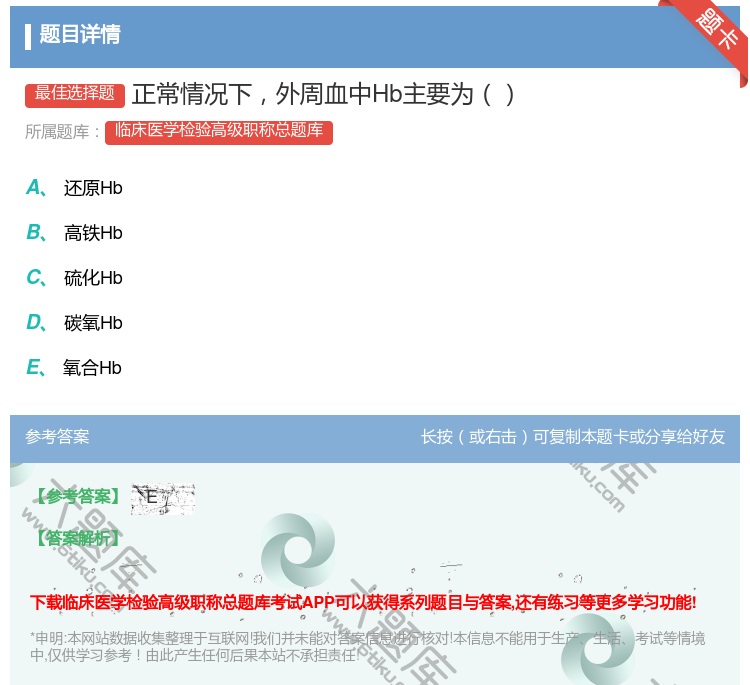
Task: Open the 临床医学检验高级职称总题库 link
Action: click(219, 132)
